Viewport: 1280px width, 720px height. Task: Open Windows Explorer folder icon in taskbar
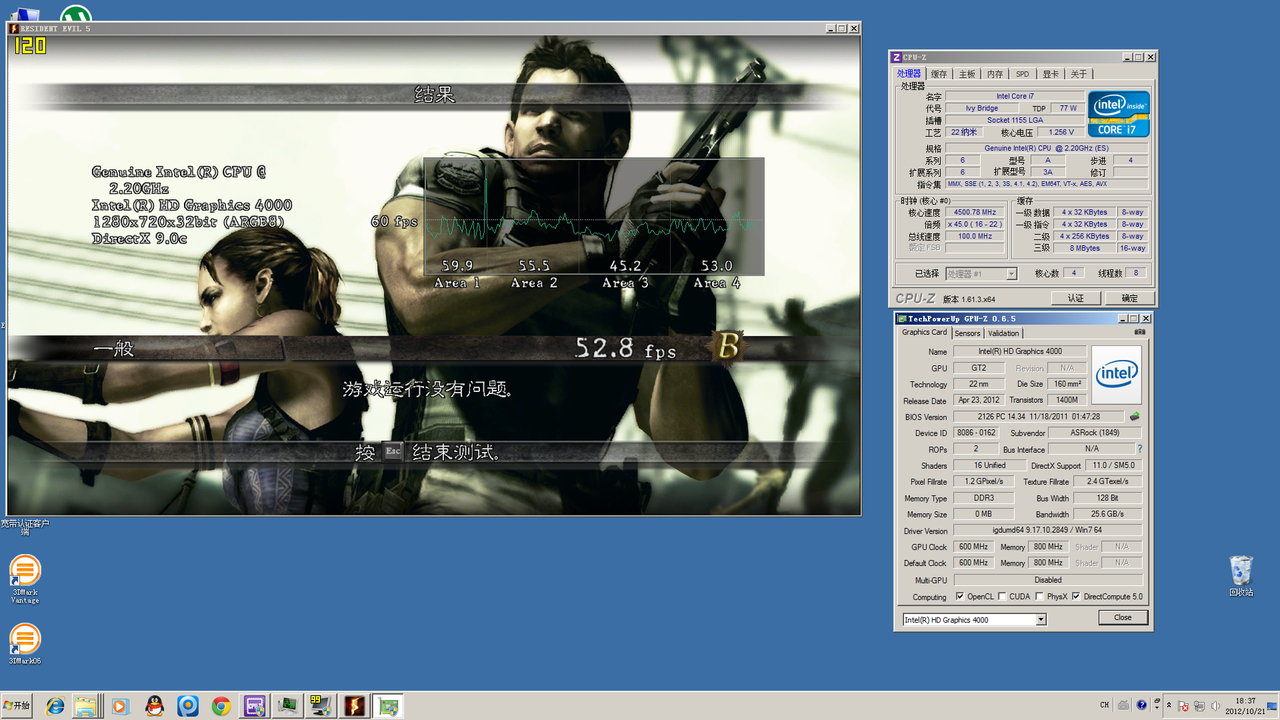[86, 706]
